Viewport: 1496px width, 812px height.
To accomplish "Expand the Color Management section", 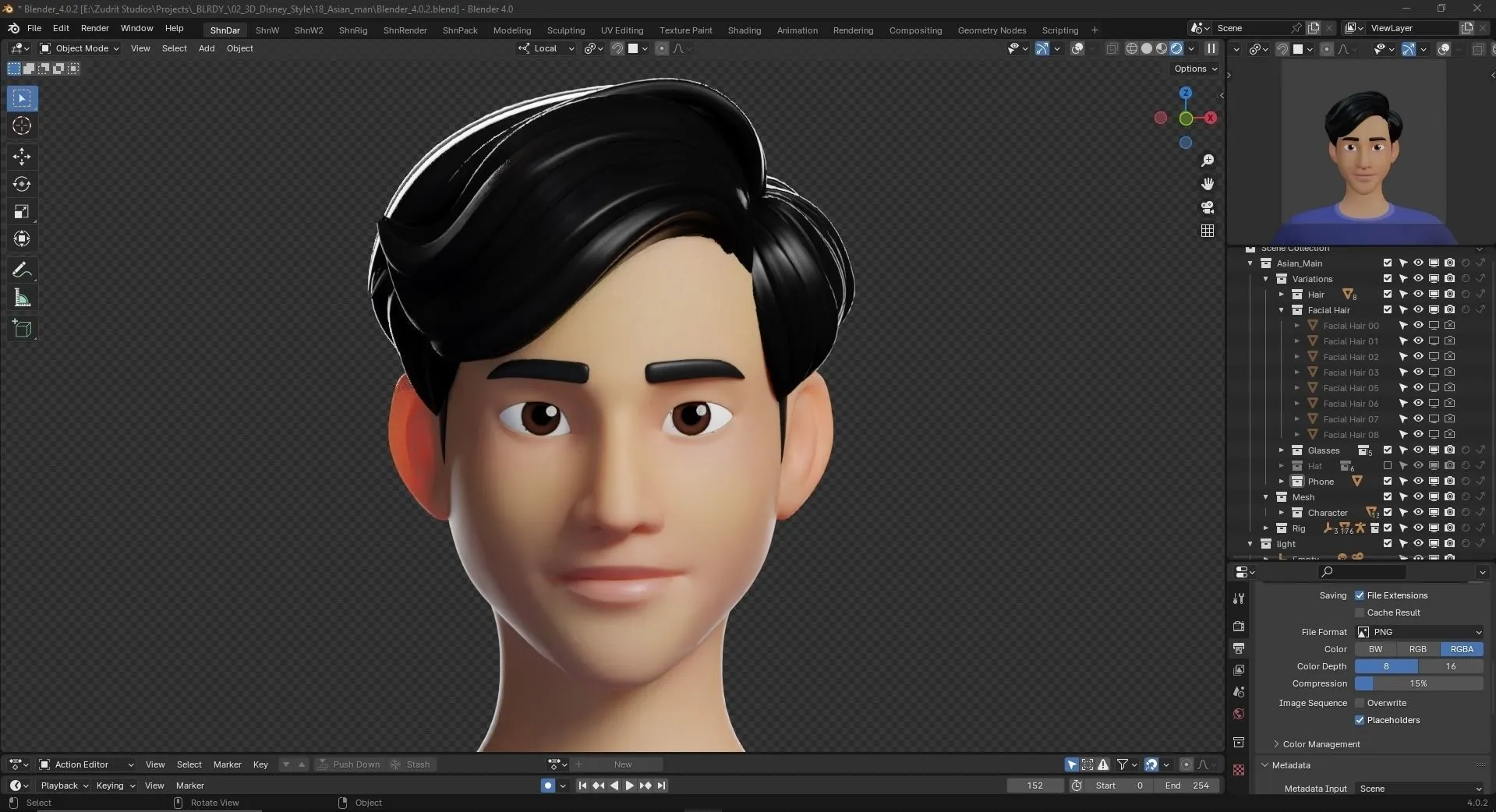I will (x=1317, y=744).
